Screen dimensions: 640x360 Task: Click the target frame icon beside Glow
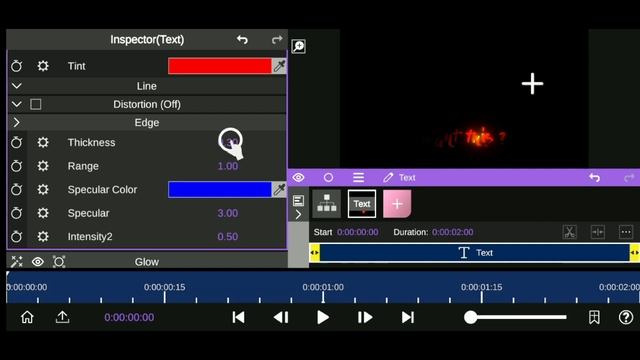(x=59, y=262)
